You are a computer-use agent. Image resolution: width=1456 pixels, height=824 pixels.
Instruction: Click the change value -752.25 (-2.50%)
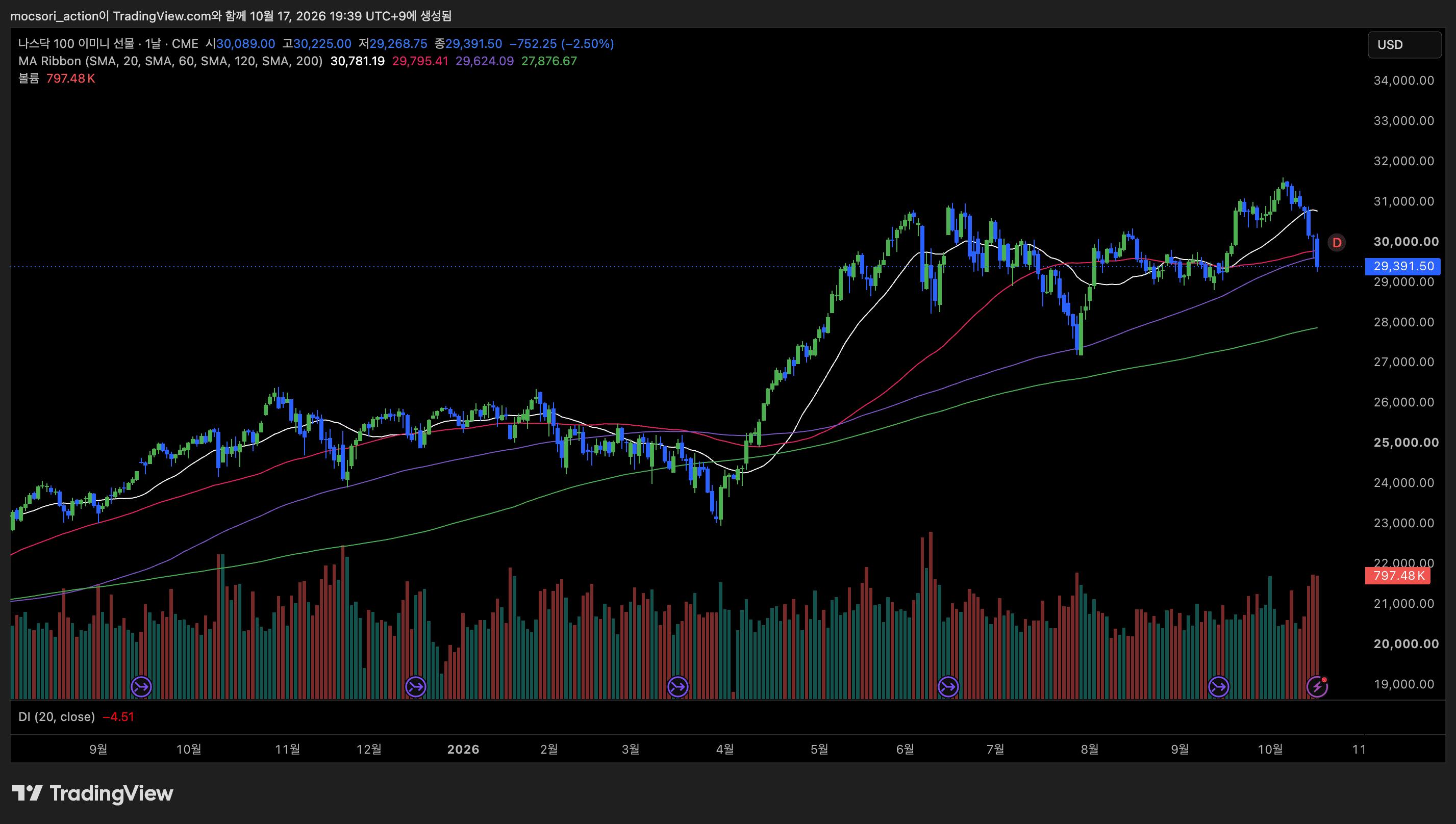point(562,43)
